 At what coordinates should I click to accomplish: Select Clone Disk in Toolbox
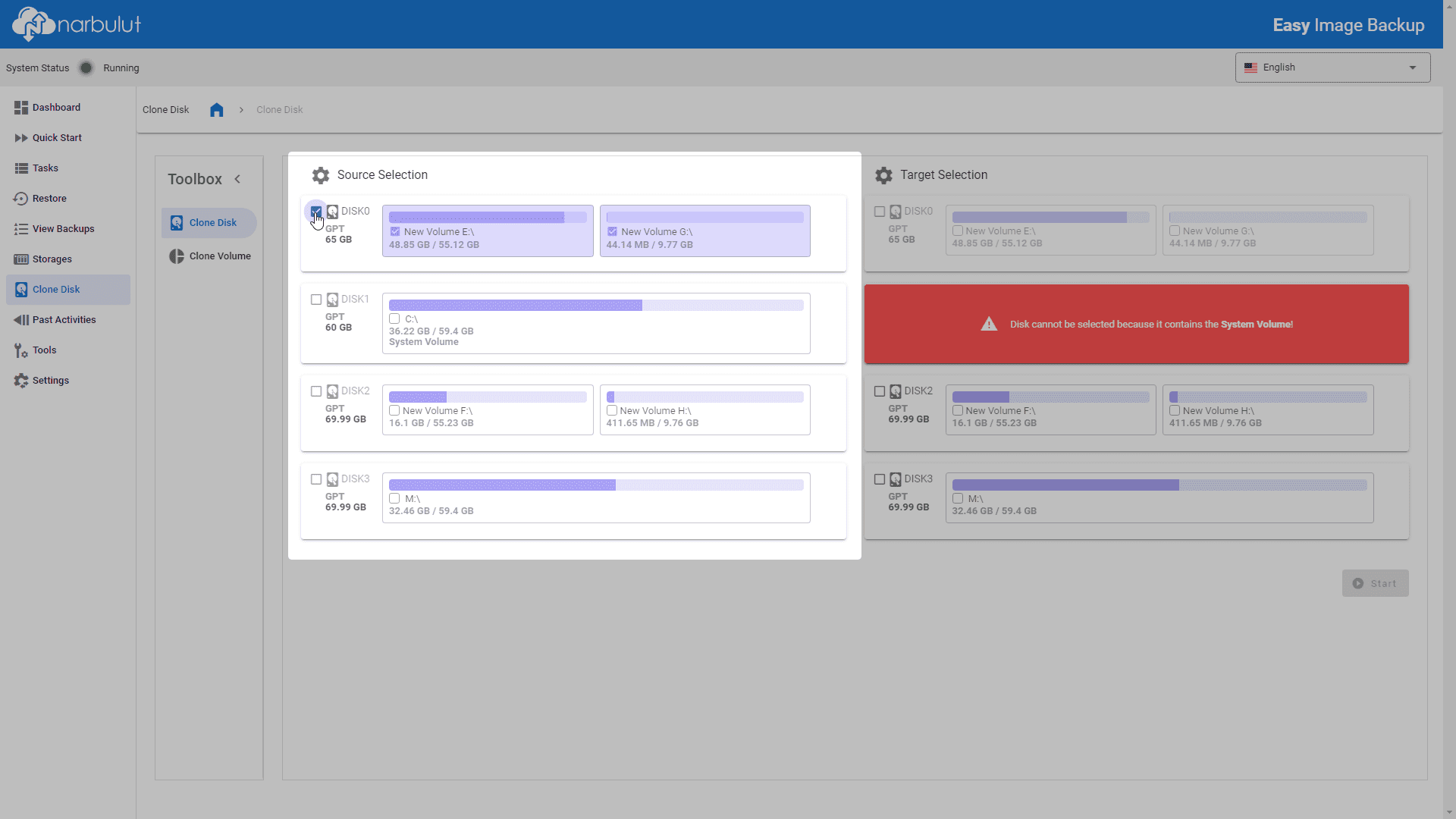209,223
